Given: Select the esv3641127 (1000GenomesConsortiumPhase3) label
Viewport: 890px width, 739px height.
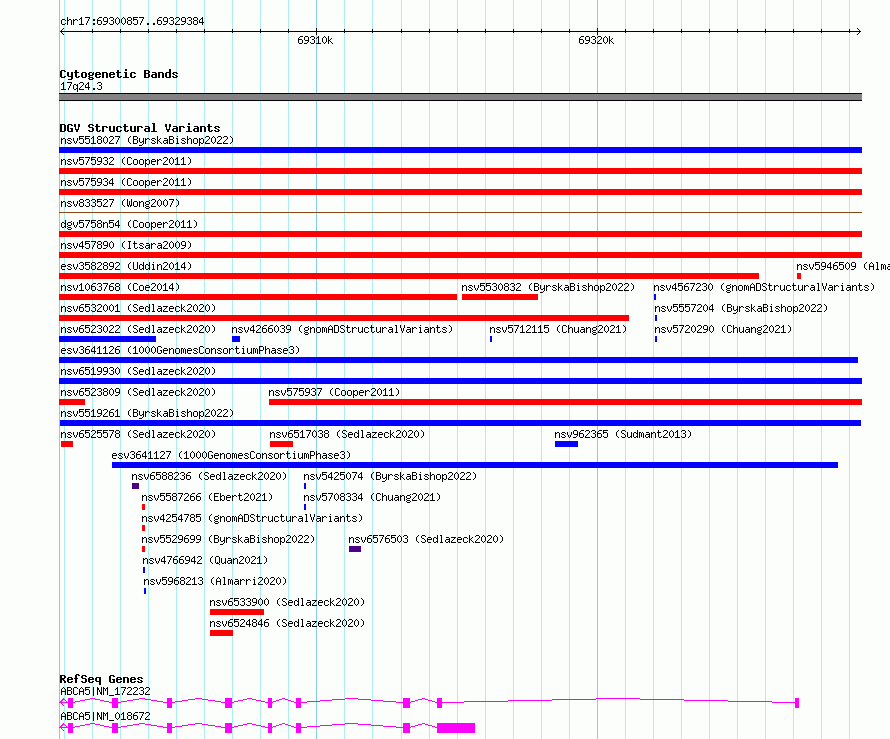Looking at the screenshot, I should 231,455.
